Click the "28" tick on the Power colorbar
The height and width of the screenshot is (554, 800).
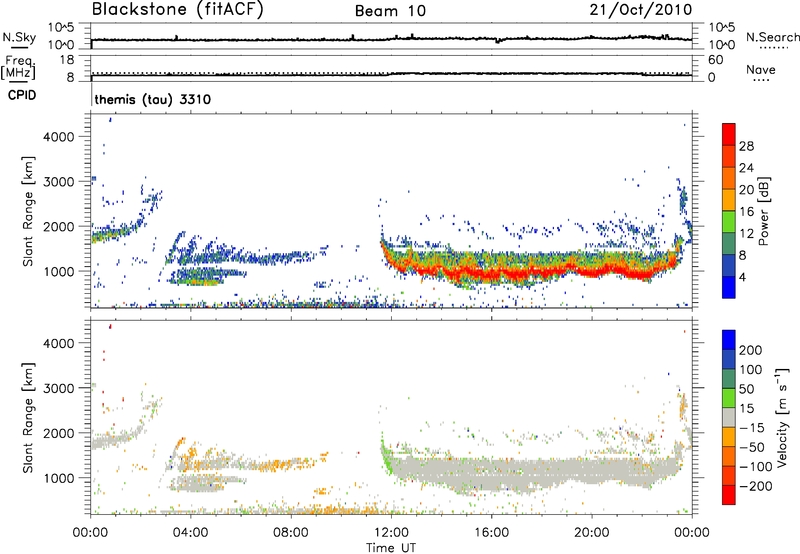click(x=746, y=146)
